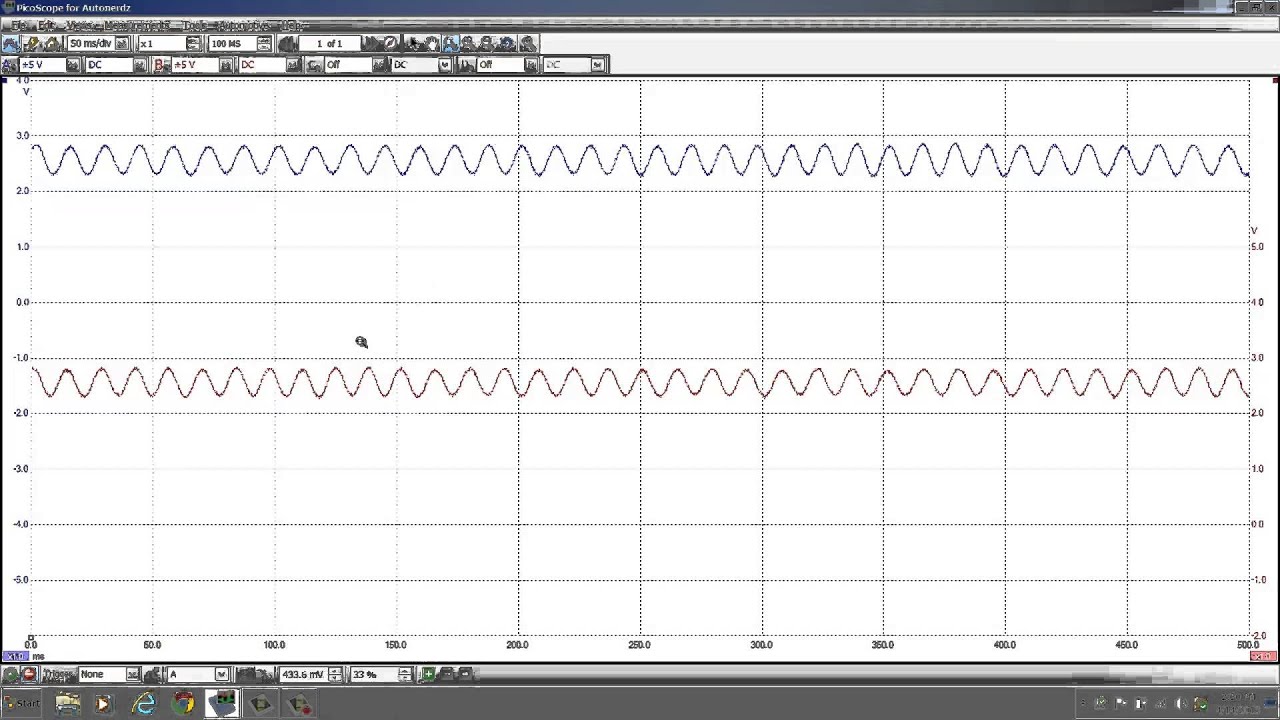Open Channel C DC coupling dropdown

445,65
